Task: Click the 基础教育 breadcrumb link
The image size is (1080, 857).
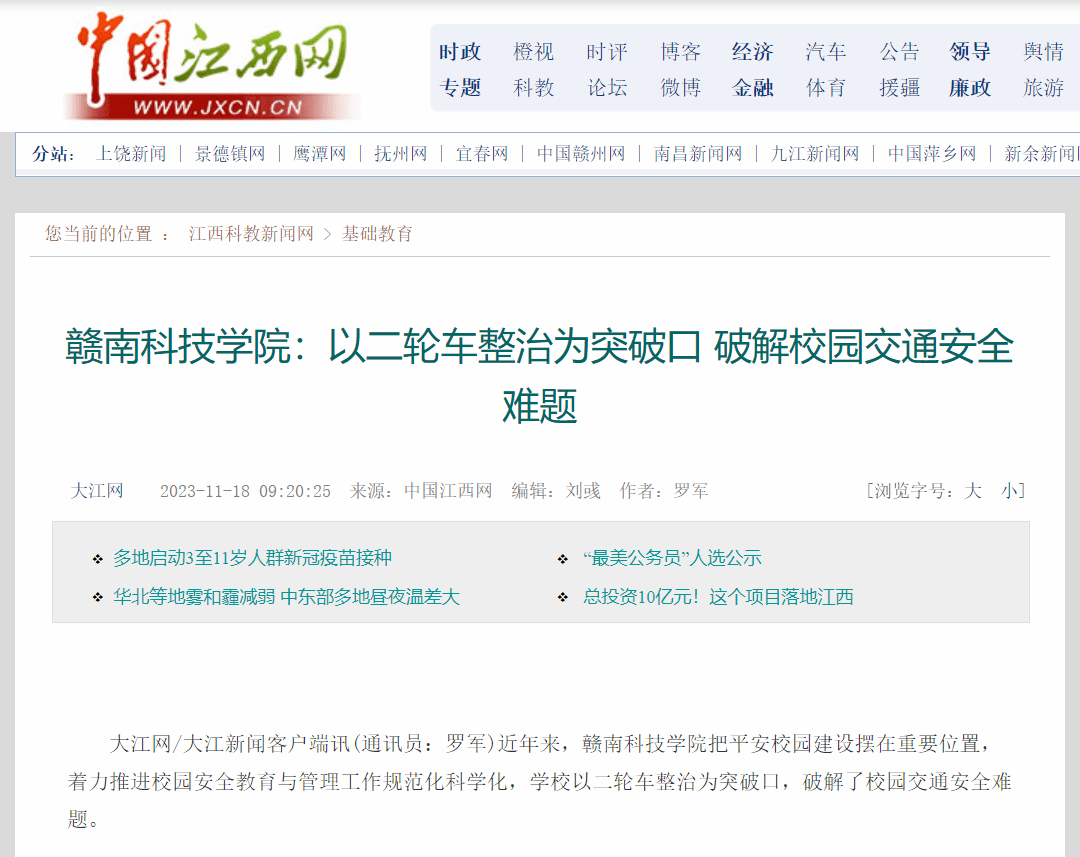Action: coord(377,234)
